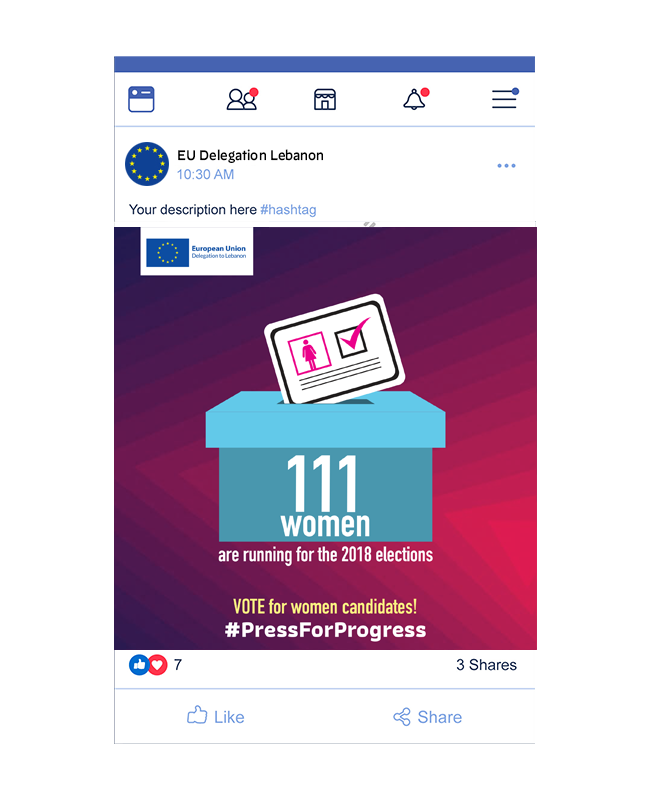Click the #PressForProgress text in image
The height and width of the screenshot is (800, 650).
coord(325,630)
